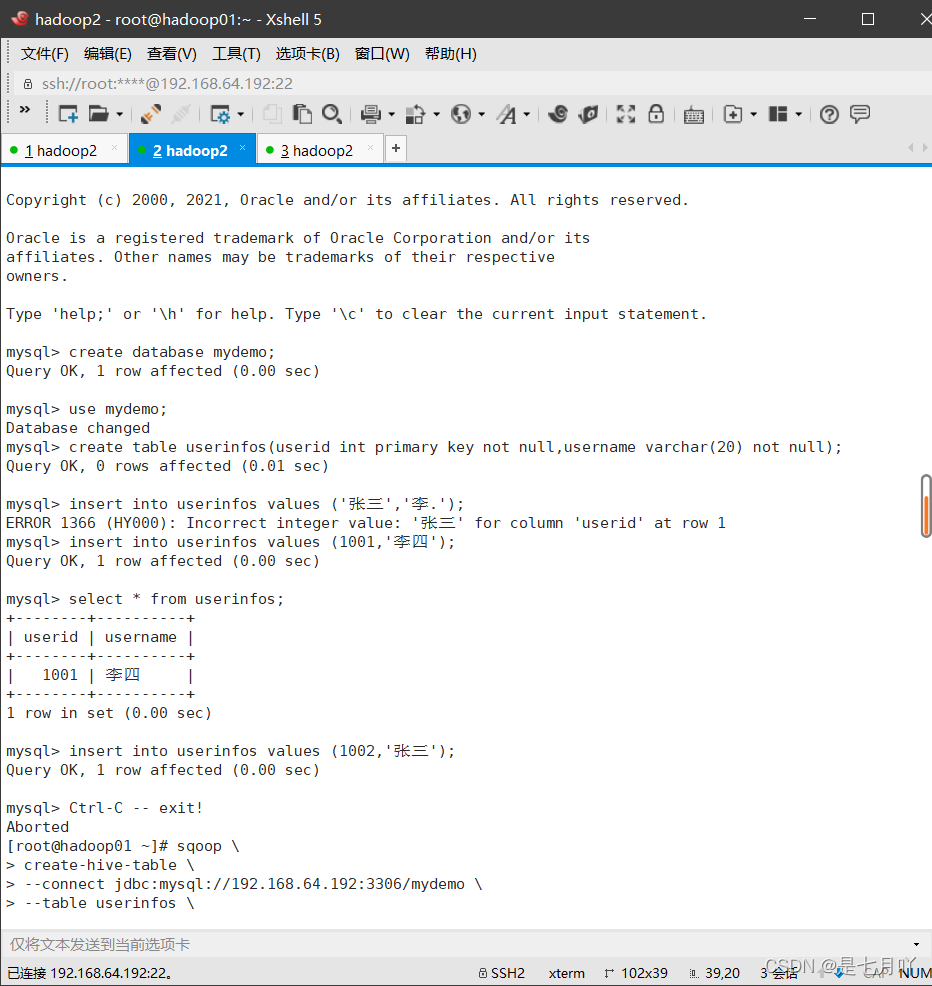Open the 帮助(H) menu
This screenshot has width=932, height=986.
click(x=450, y=54)
